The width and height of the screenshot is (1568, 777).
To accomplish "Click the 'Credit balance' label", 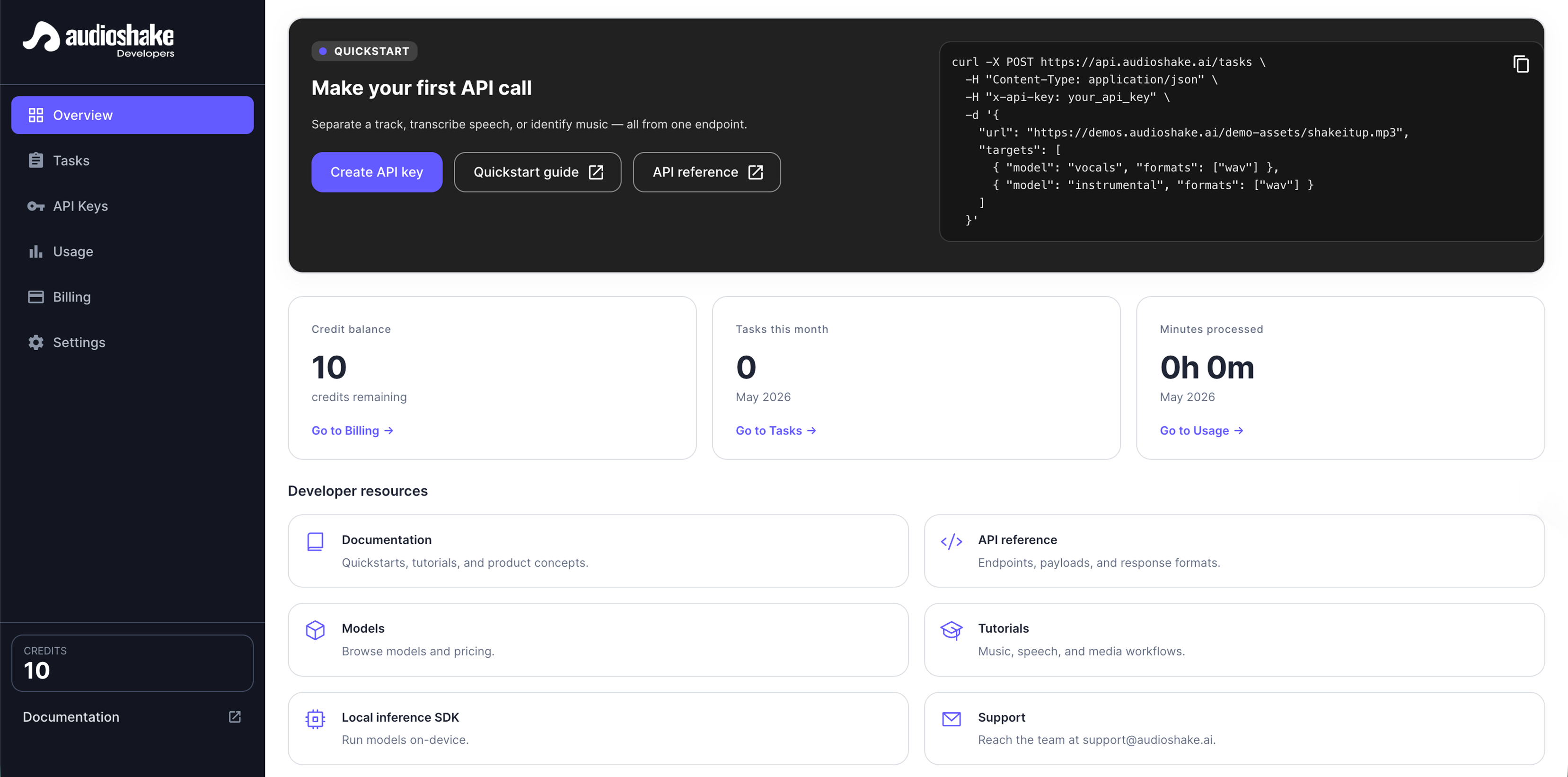I will click(351, 329).
